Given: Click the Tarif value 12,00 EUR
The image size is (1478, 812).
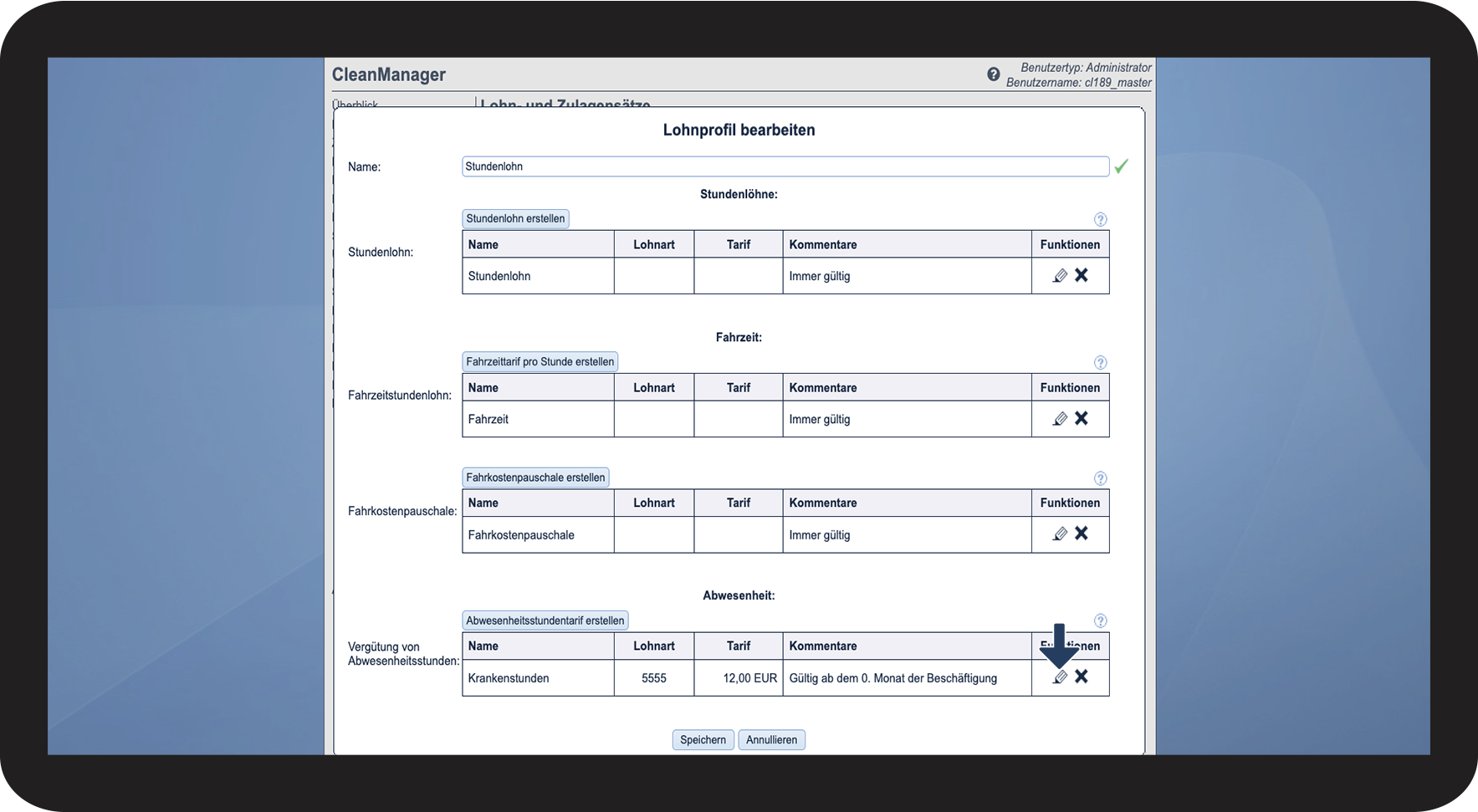Looking at the screenshot, I should 750,678.
